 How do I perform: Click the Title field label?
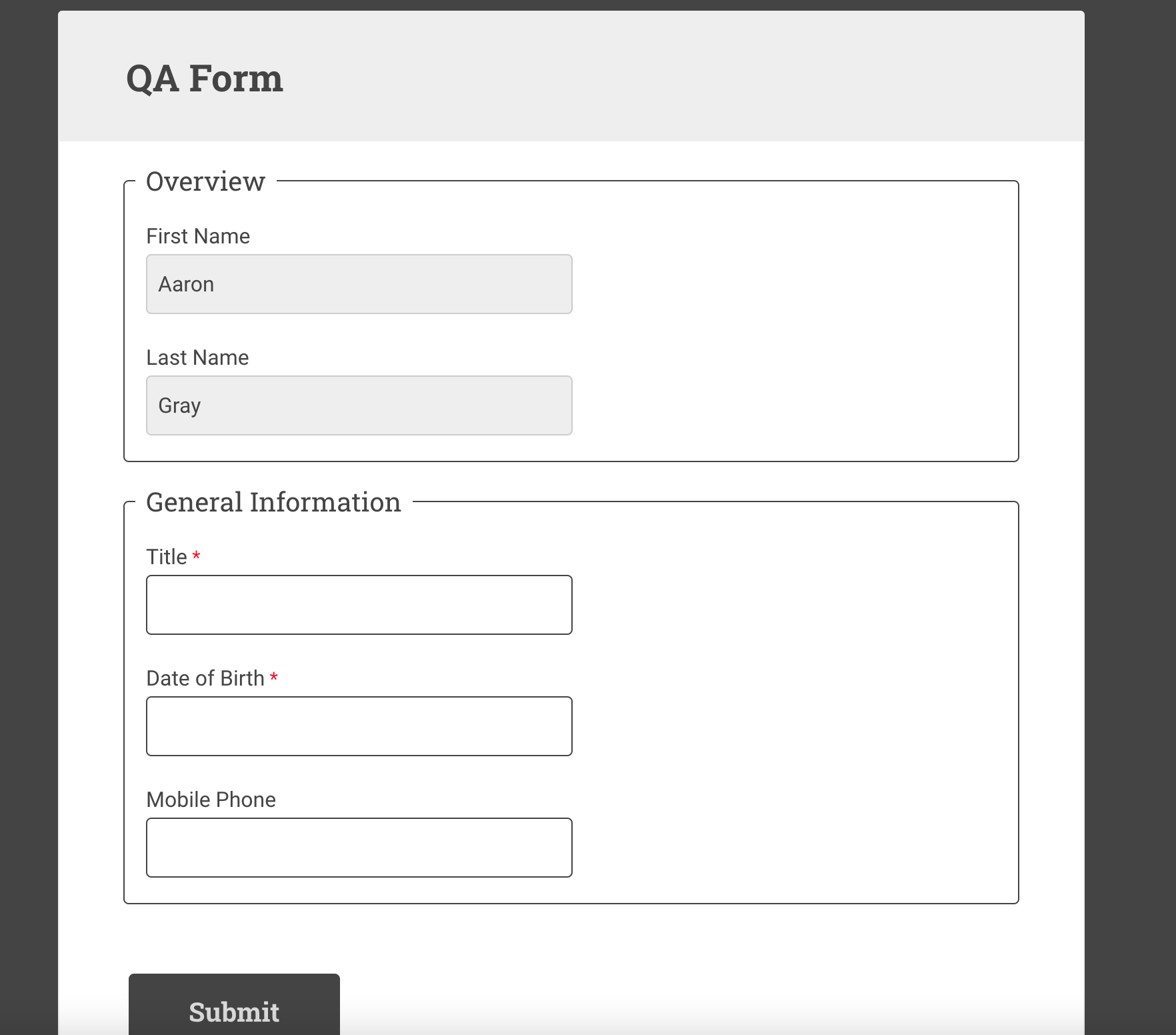(167, 556)
